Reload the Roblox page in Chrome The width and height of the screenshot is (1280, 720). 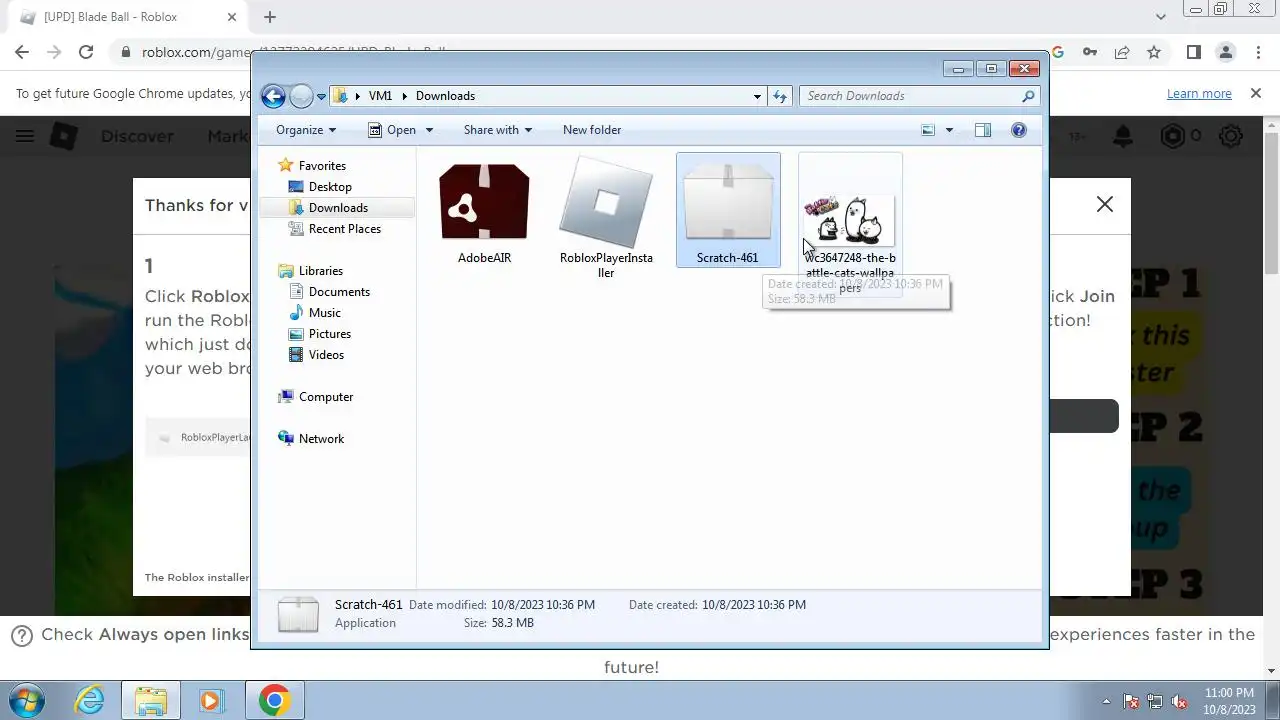[x=86, y=52]
